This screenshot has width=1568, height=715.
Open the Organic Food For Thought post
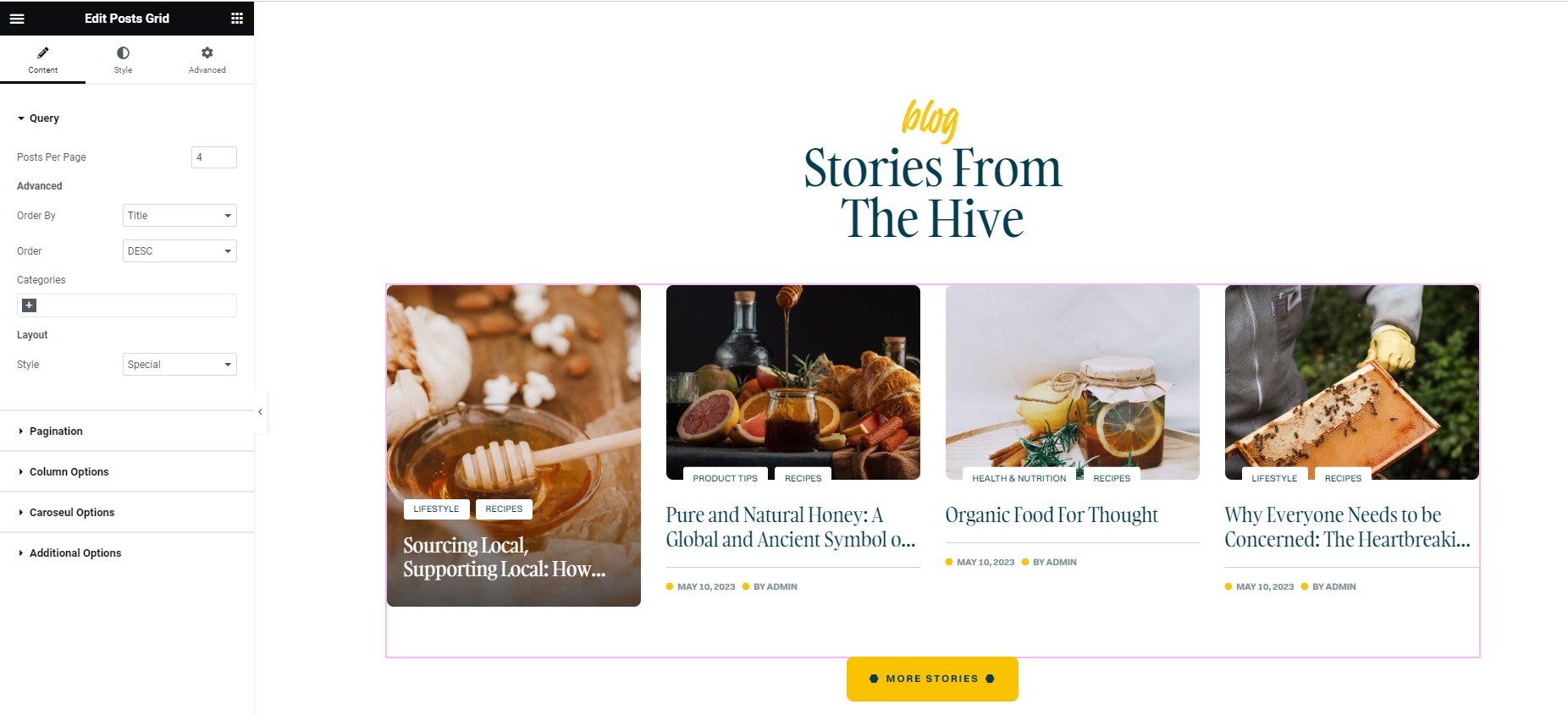[x=1052, y=515]
